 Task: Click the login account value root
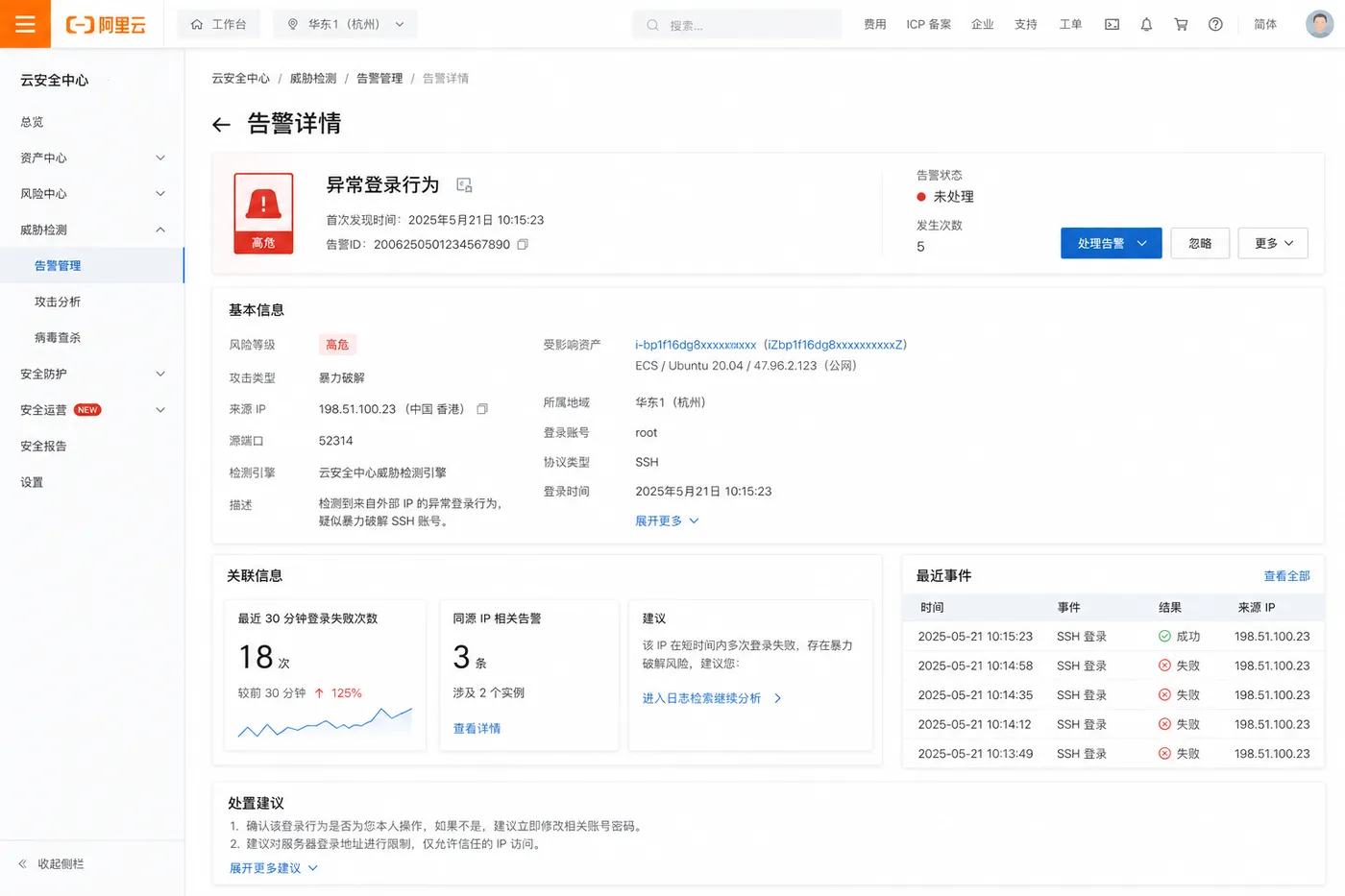pos(647,433)
